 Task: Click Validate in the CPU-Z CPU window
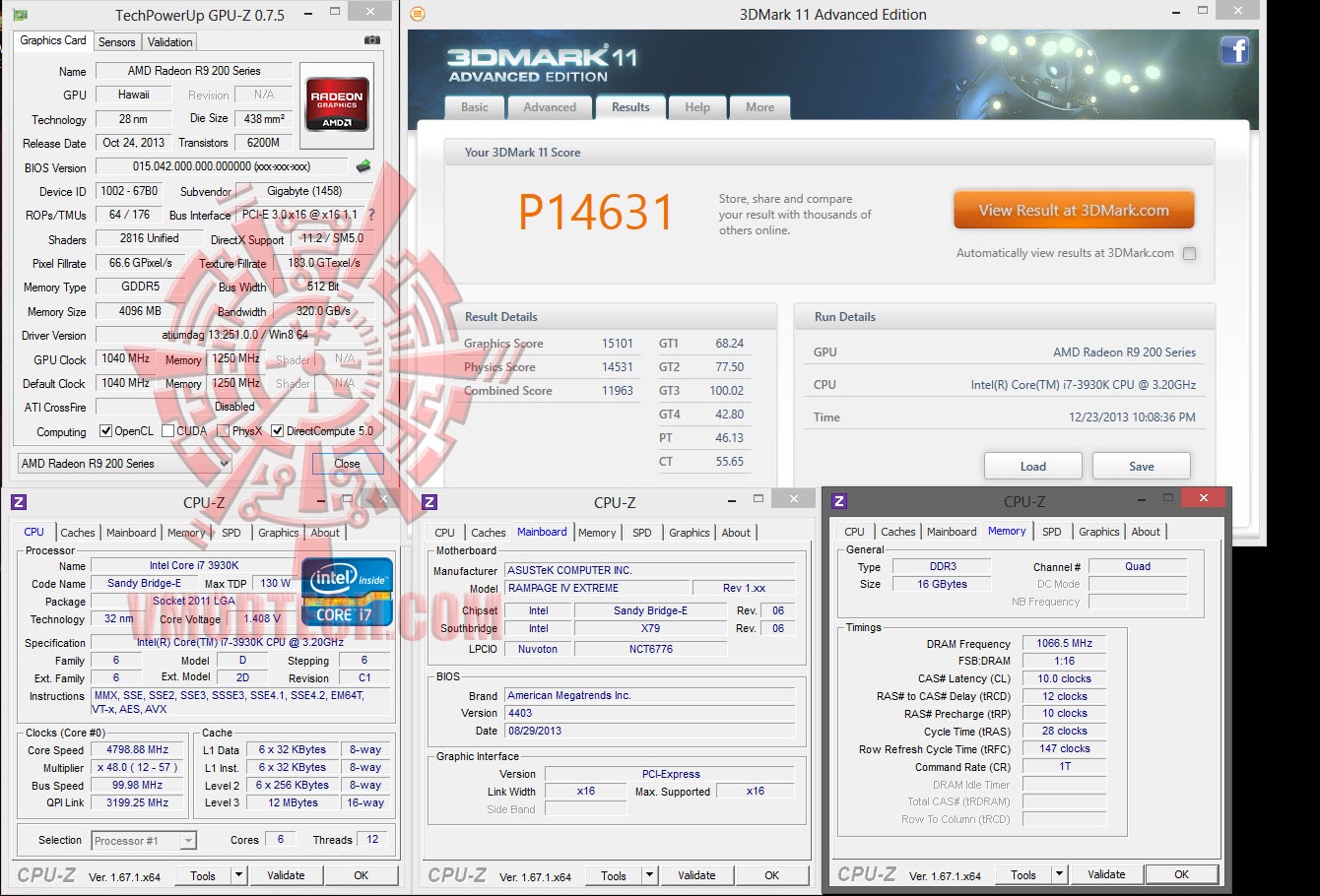click(x=286, y=875)
